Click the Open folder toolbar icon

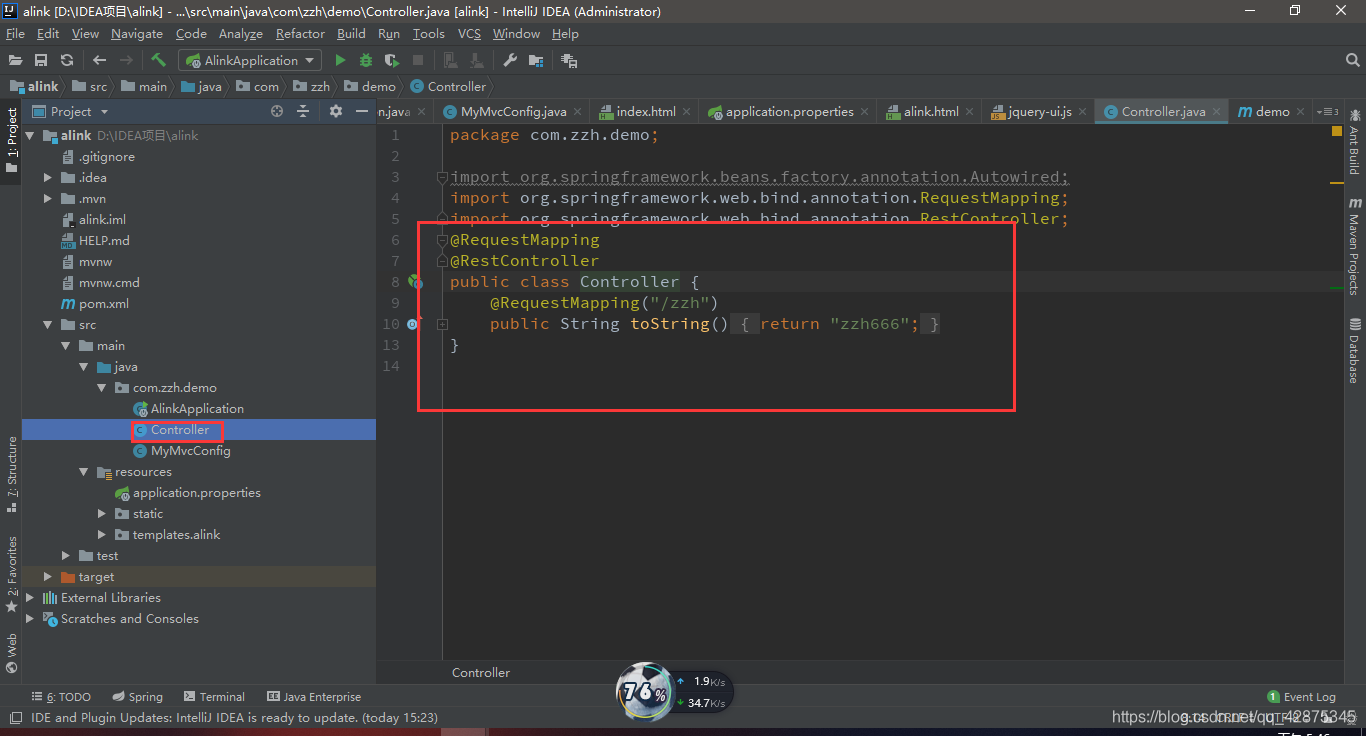click(x=16, y=60)
